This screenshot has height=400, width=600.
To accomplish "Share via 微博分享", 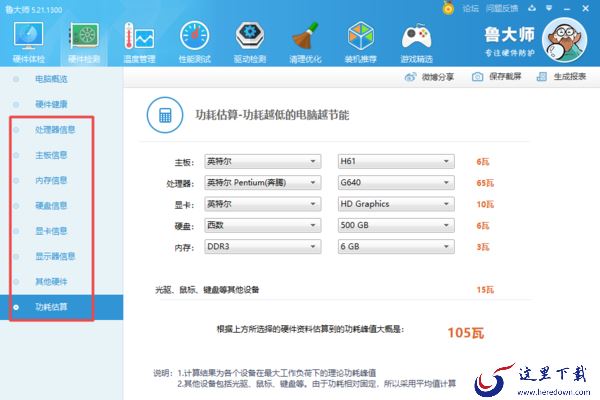I will [x=429, y=77].
